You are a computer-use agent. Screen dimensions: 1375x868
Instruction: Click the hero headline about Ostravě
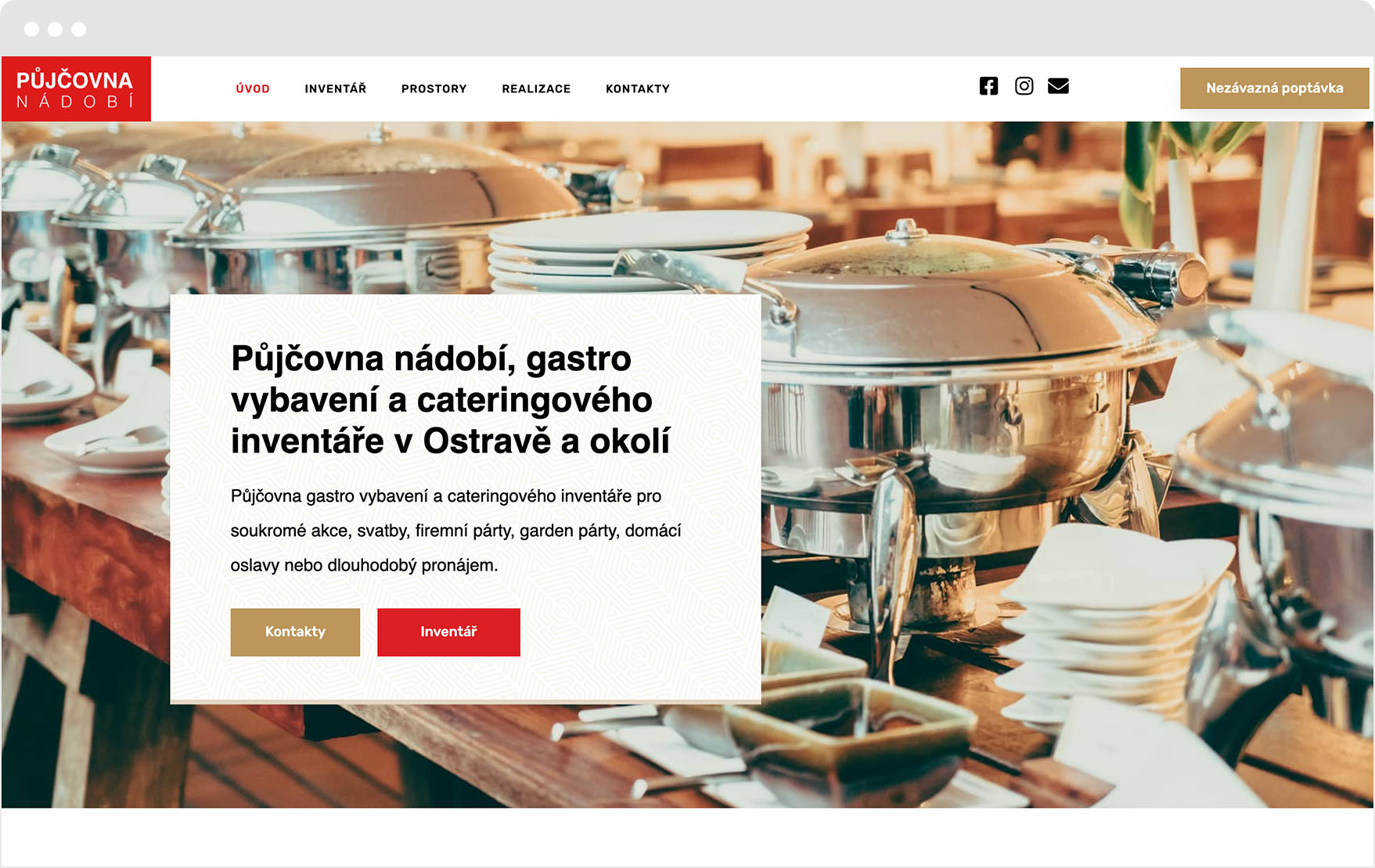click(450, 400)
